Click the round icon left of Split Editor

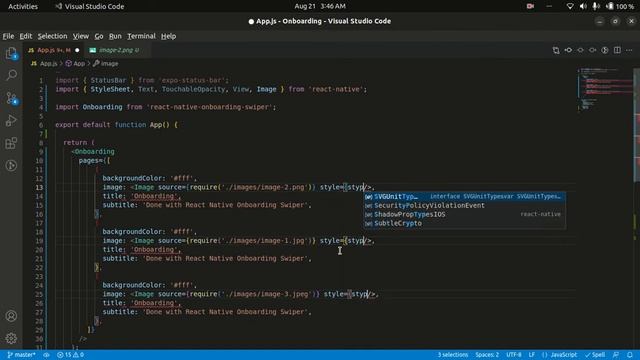pyautogui.click(x=605, y=50)
